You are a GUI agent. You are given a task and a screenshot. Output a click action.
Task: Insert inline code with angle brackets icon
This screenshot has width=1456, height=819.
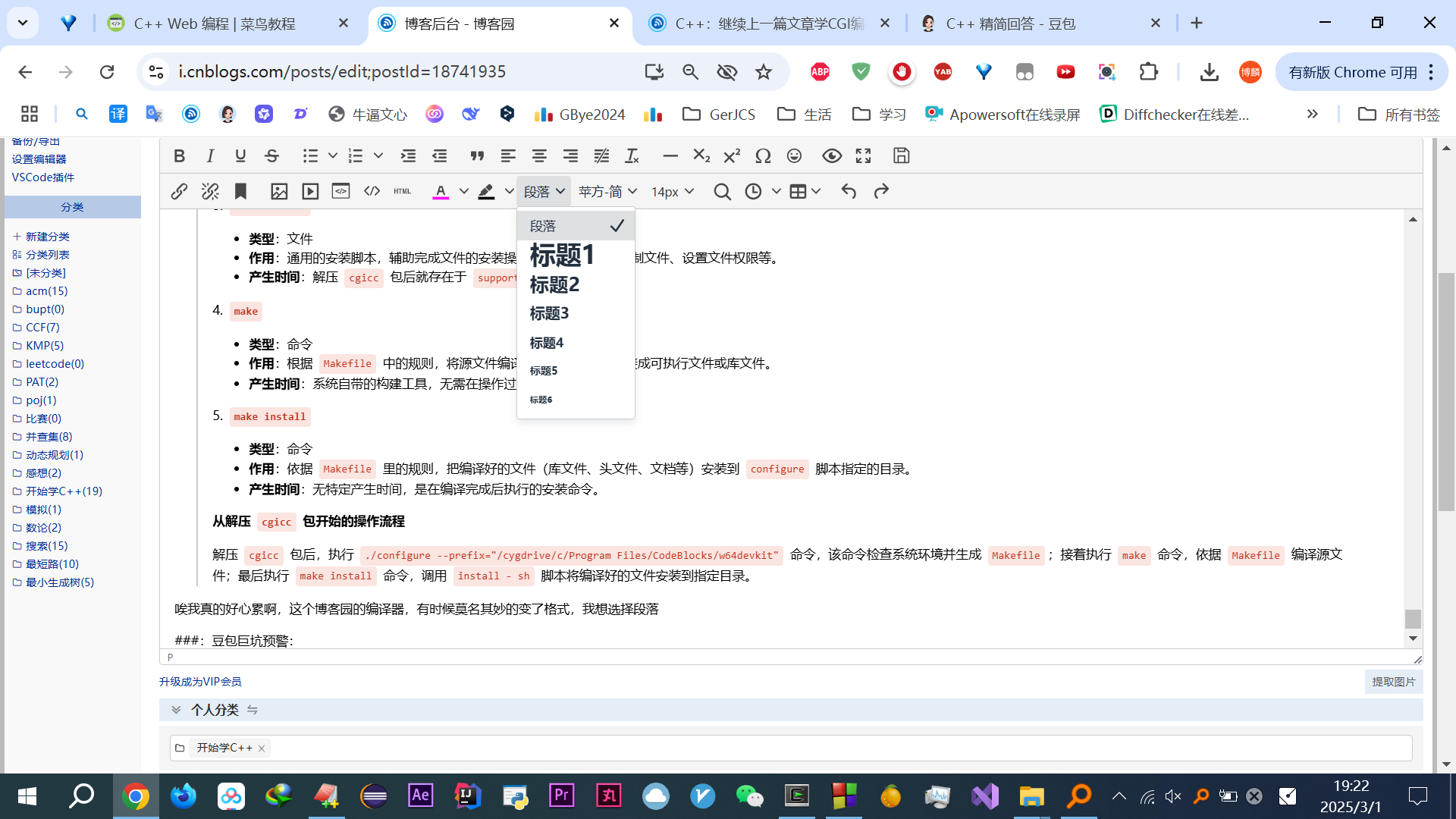372,192
